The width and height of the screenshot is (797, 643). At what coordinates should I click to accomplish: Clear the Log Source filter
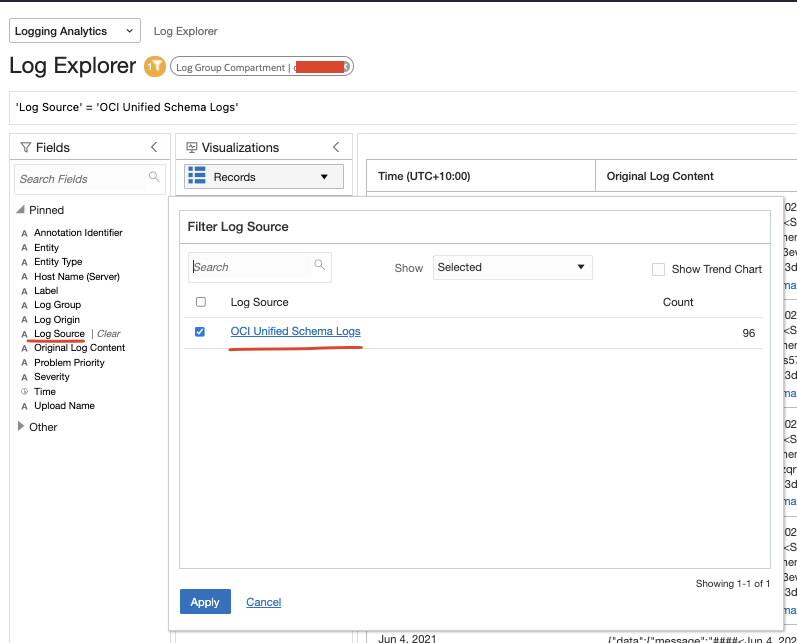(x=108, y=333)
